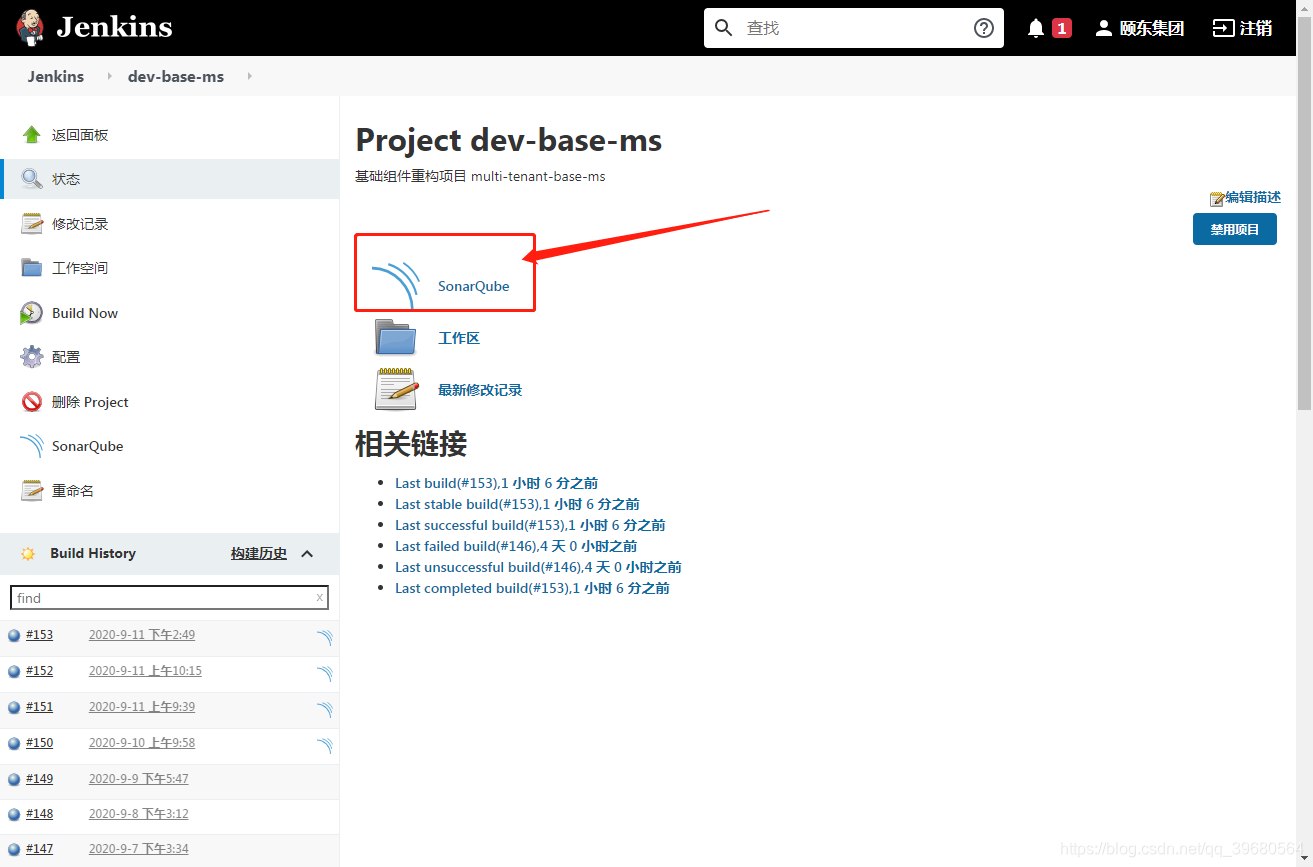1313x867 pixels.
Task: Click the build history find input field
Action: (169, 598)
